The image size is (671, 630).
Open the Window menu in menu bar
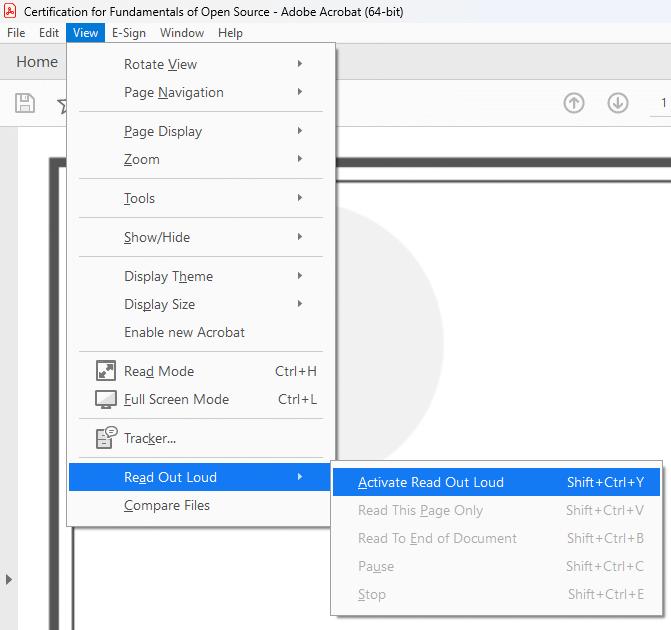(181, 33)
